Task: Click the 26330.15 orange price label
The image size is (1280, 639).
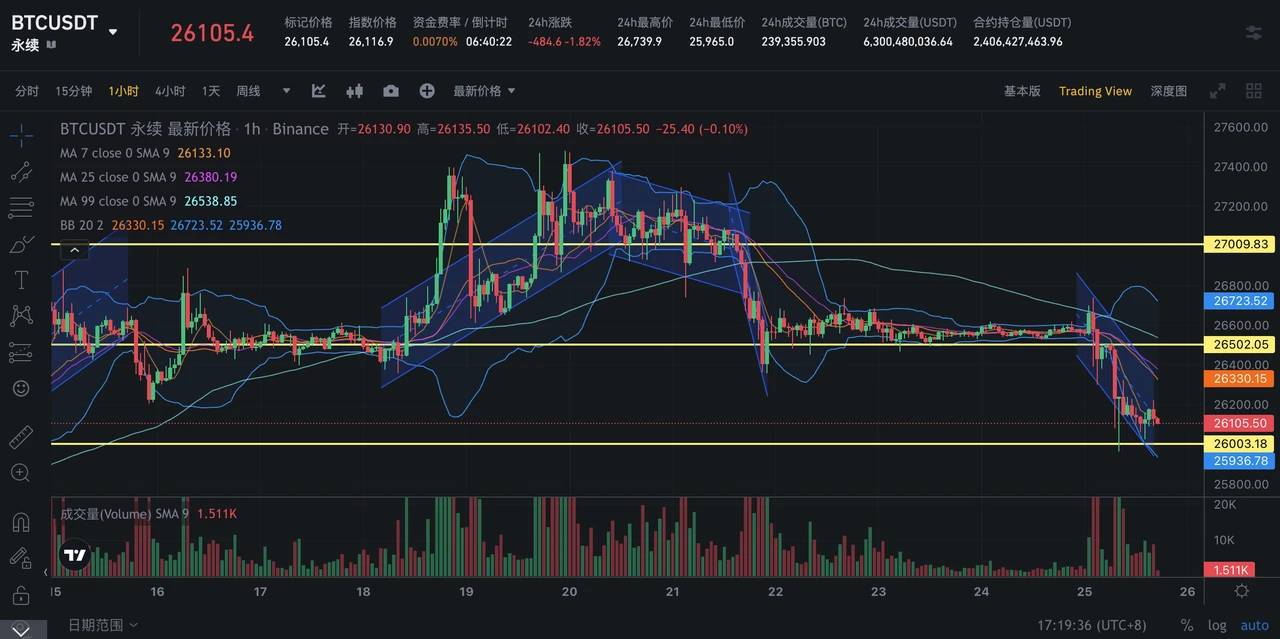Action: (x=1241, y=379)
